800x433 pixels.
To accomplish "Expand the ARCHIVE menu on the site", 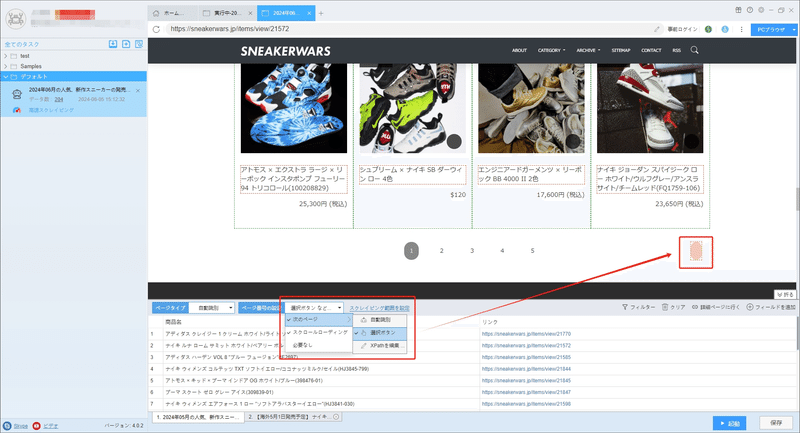I will tap(588, 50).
